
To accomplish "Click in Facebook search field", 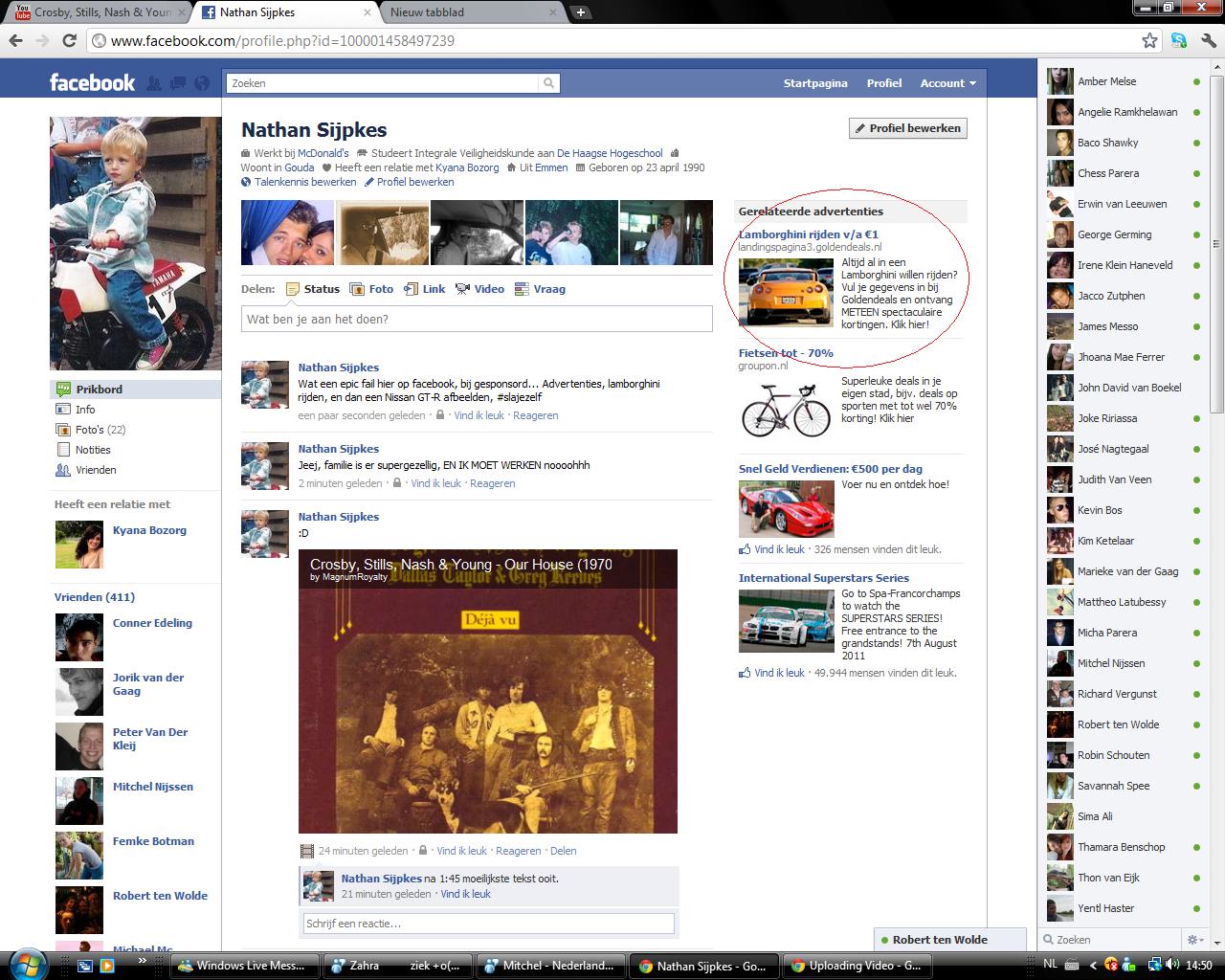I will [383, 83].
